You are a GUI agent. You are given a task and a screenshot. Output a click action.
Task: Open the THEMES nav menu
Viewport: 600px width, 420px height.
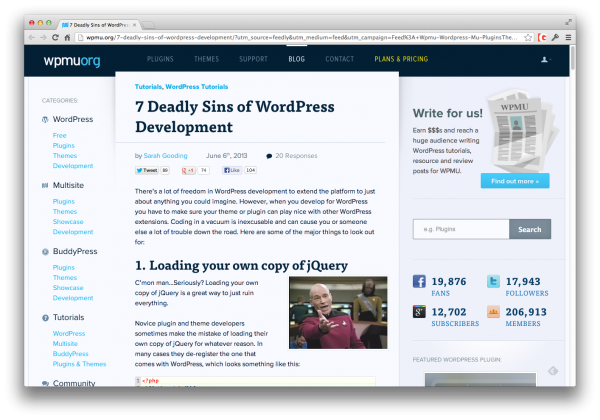coord(207,59)
